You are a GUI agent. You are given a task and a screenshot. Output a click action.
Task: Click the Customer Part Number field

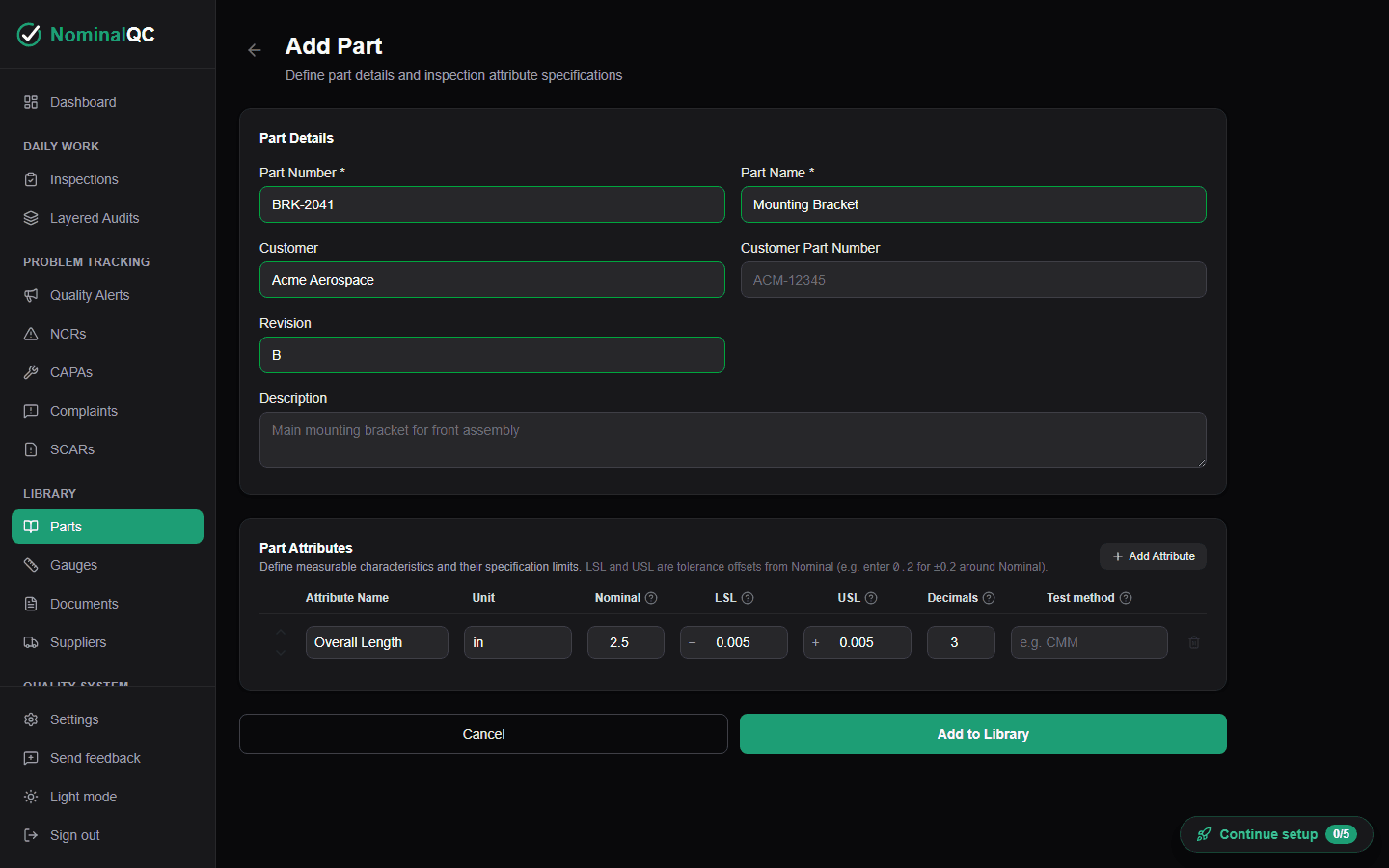point(973,280)
